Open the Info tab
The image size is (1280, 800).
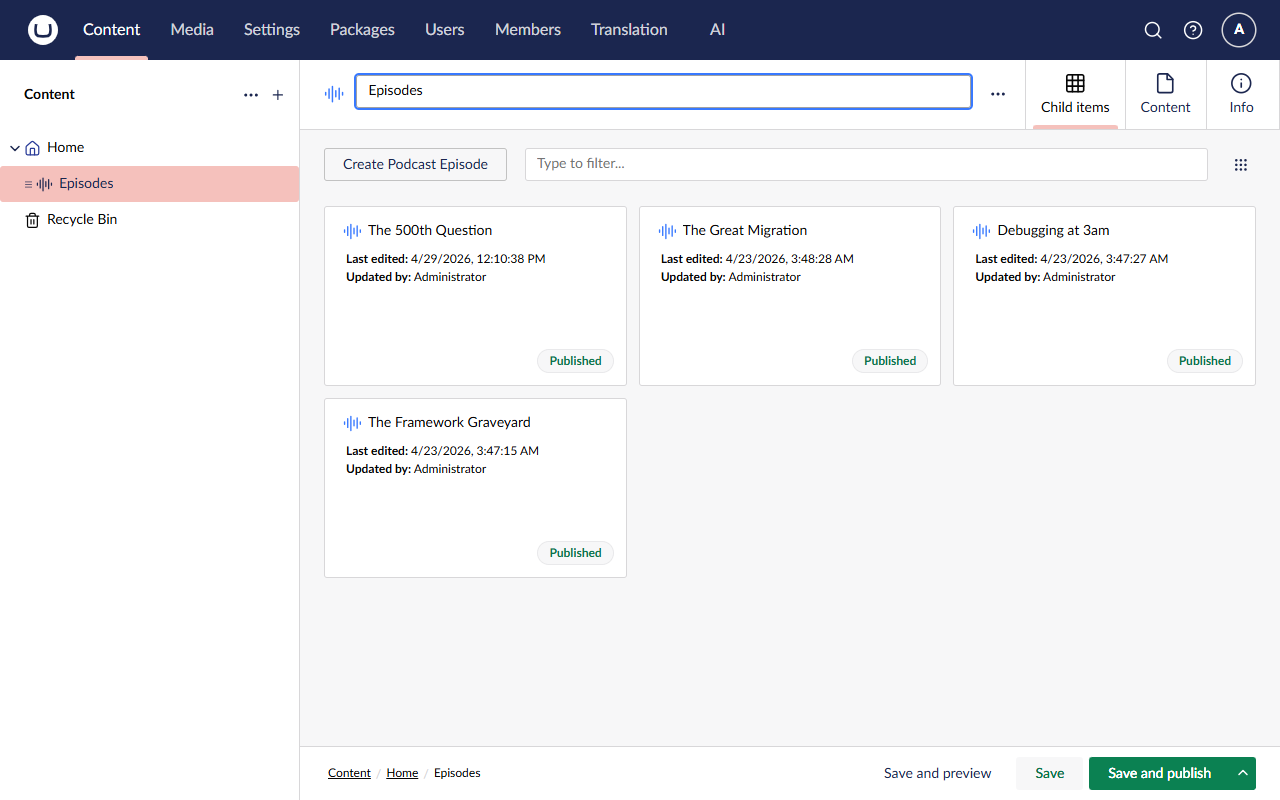(x=1242, y=95)
